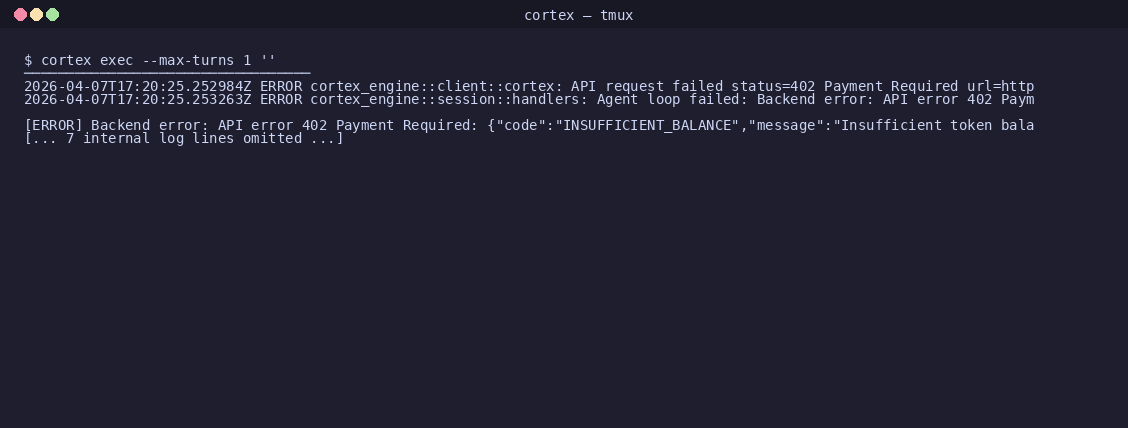Viewport: 1128px width, 428px height.
Task: Click the red close window button
Action: tap(21, 14)
